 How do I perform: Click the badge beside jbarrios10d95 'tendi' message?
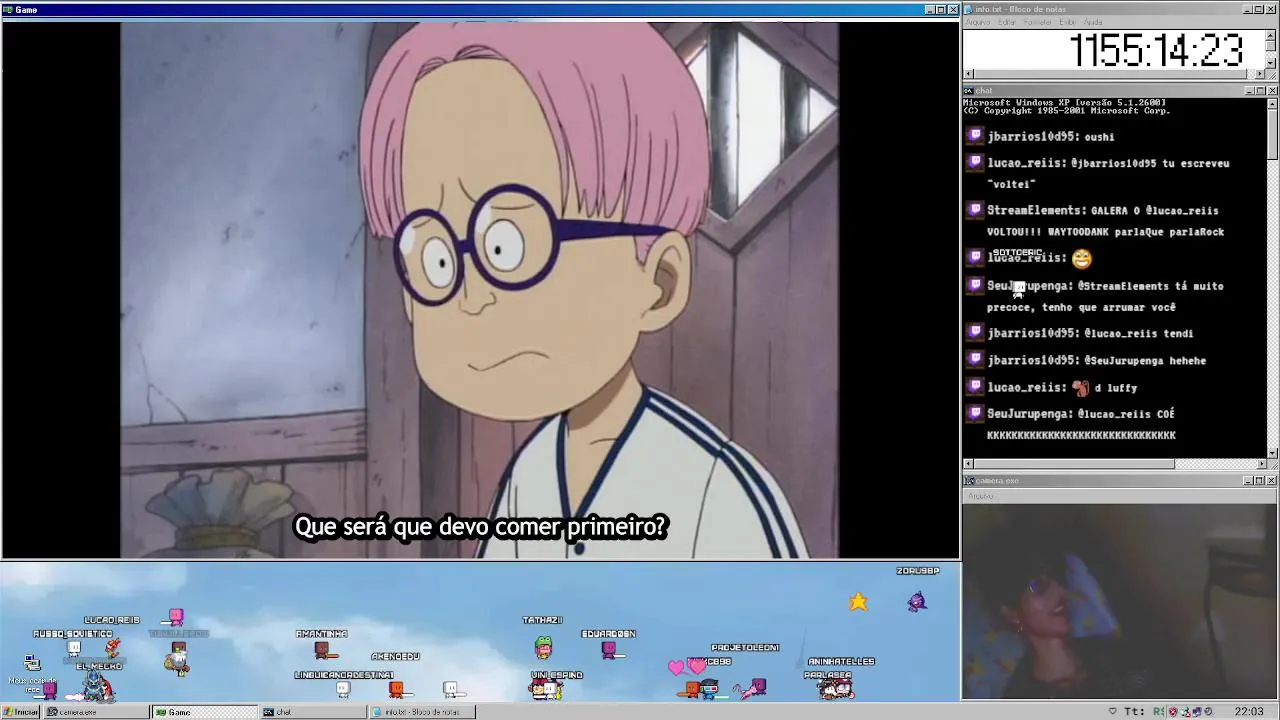[975, 332]
